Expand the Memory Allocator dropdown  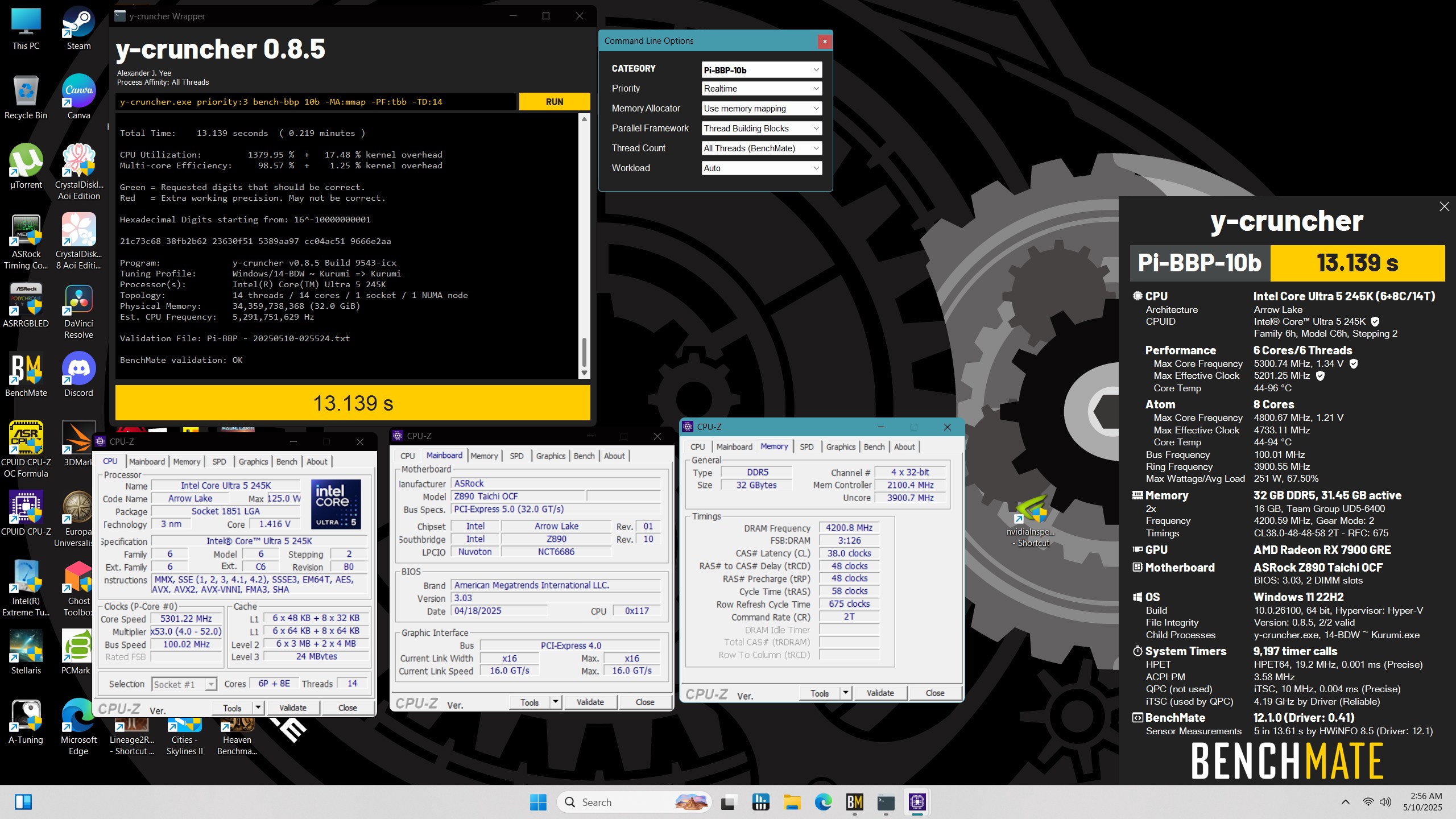pos(762,108)
